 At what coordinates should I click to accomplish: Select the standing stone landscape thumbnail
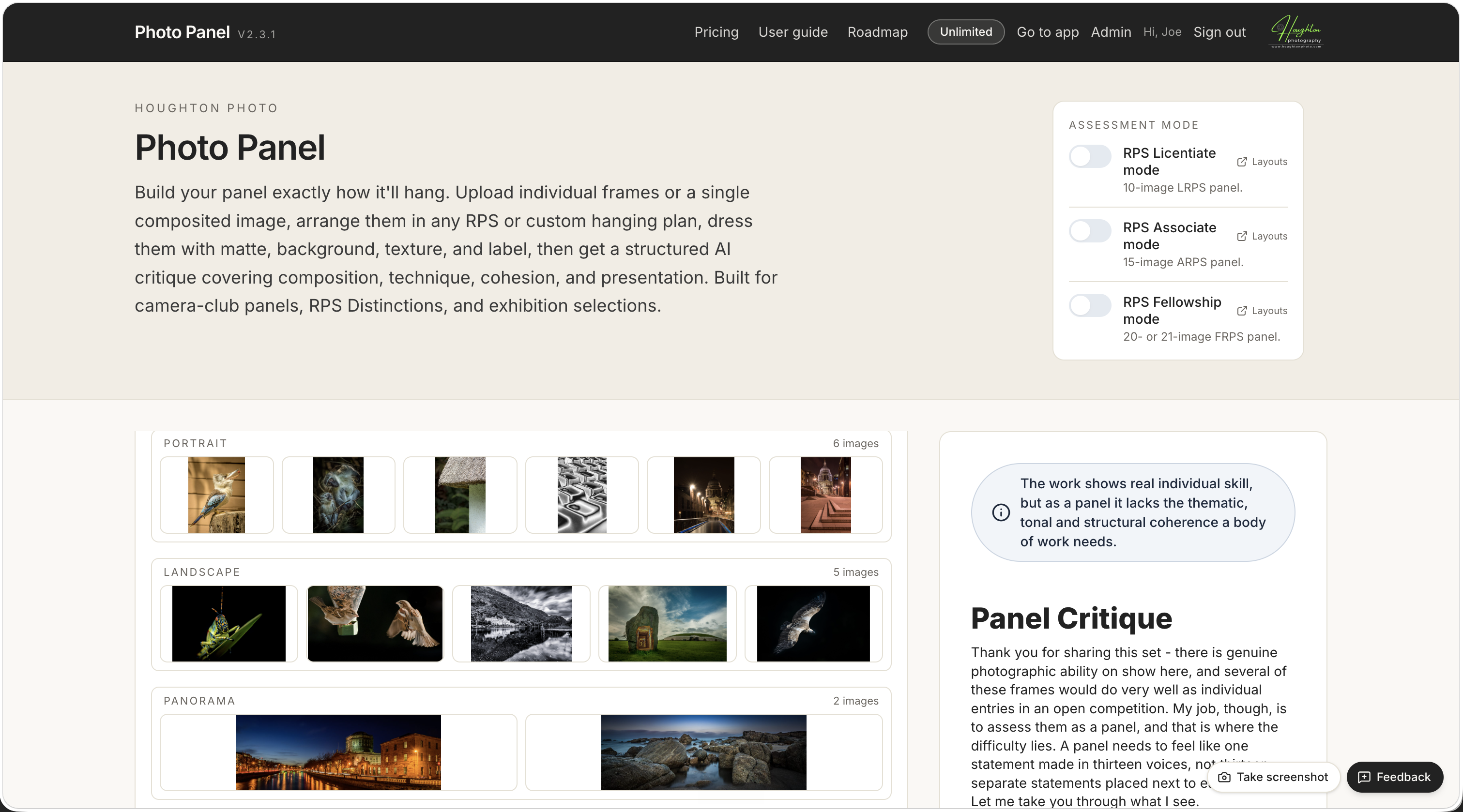pyautogui.click(x=667, y=623)
